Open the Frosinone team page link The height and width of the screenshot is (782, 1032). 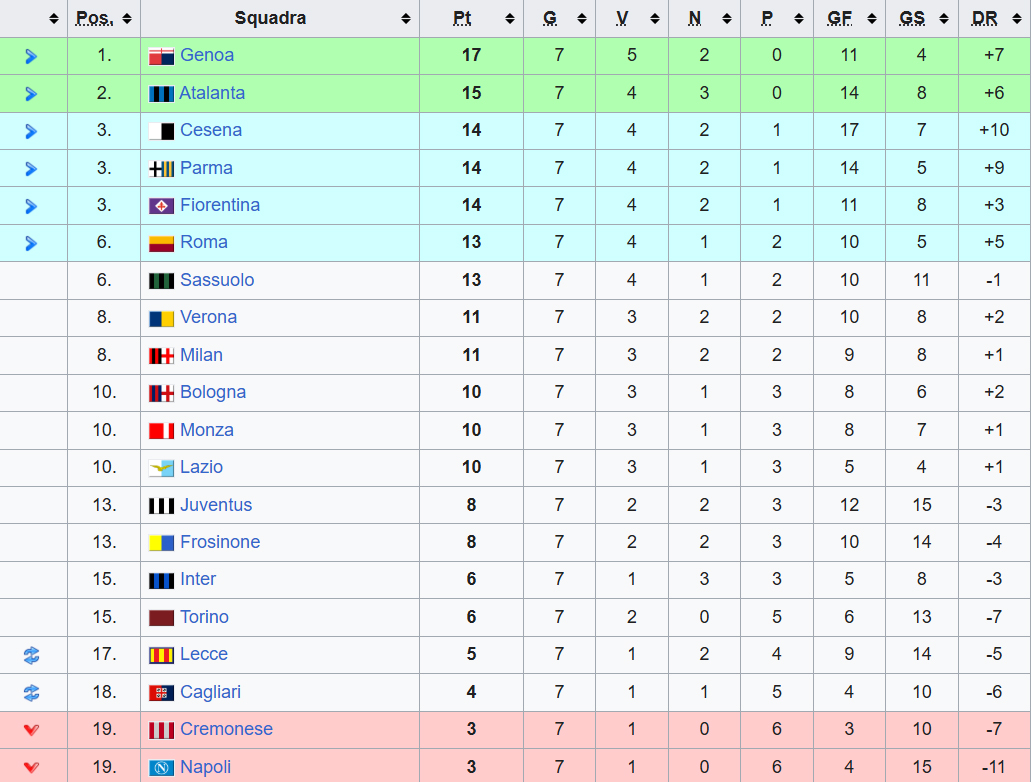(x=220, y=542)
